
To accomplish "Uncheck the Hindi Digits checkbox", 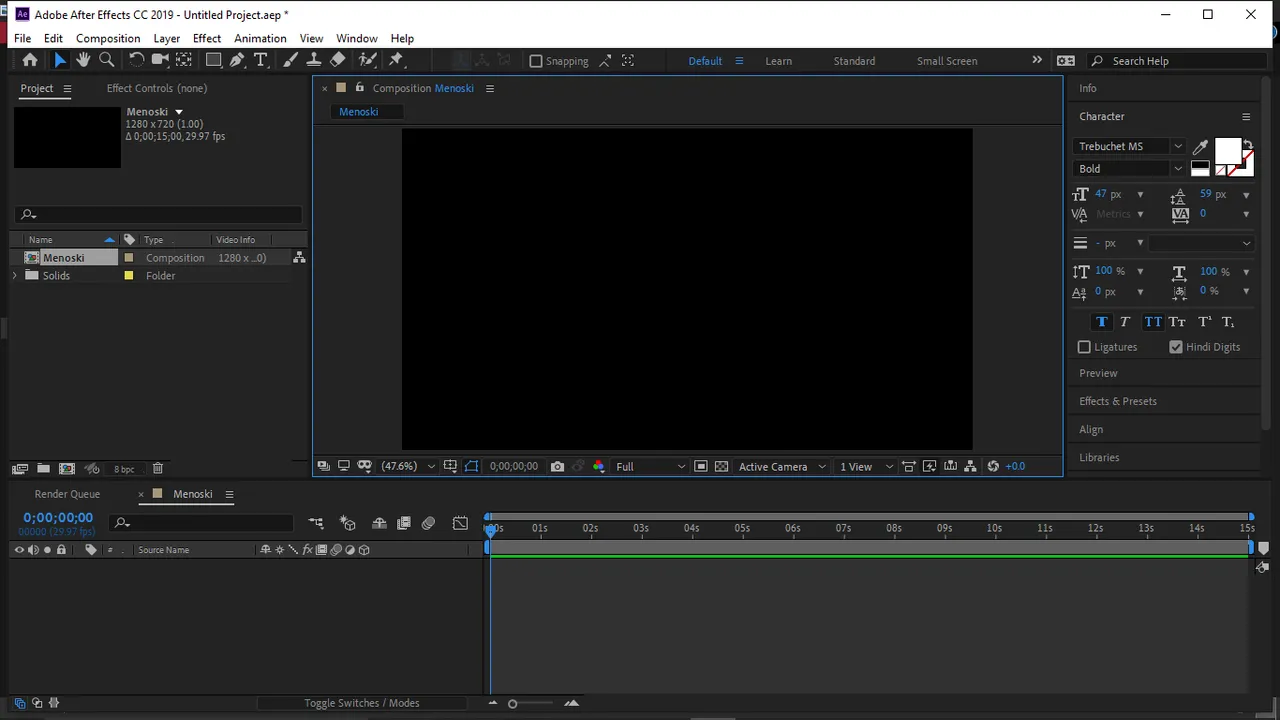I will click(1176, 347).
